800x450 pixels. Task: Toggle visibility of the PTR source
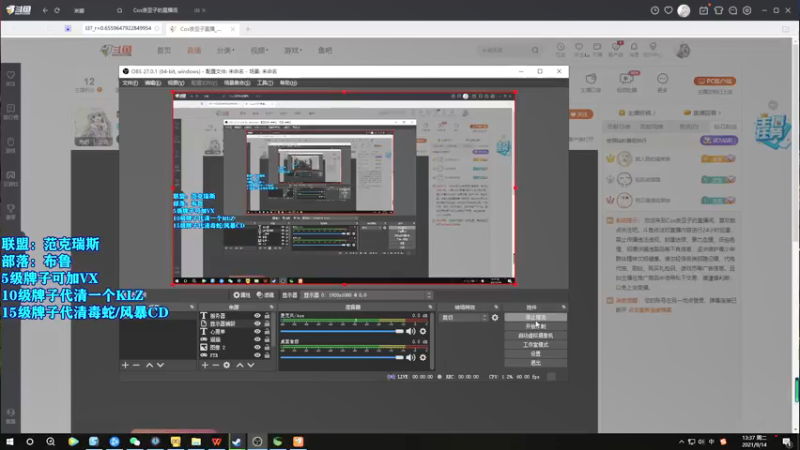(x=257, y=355)
